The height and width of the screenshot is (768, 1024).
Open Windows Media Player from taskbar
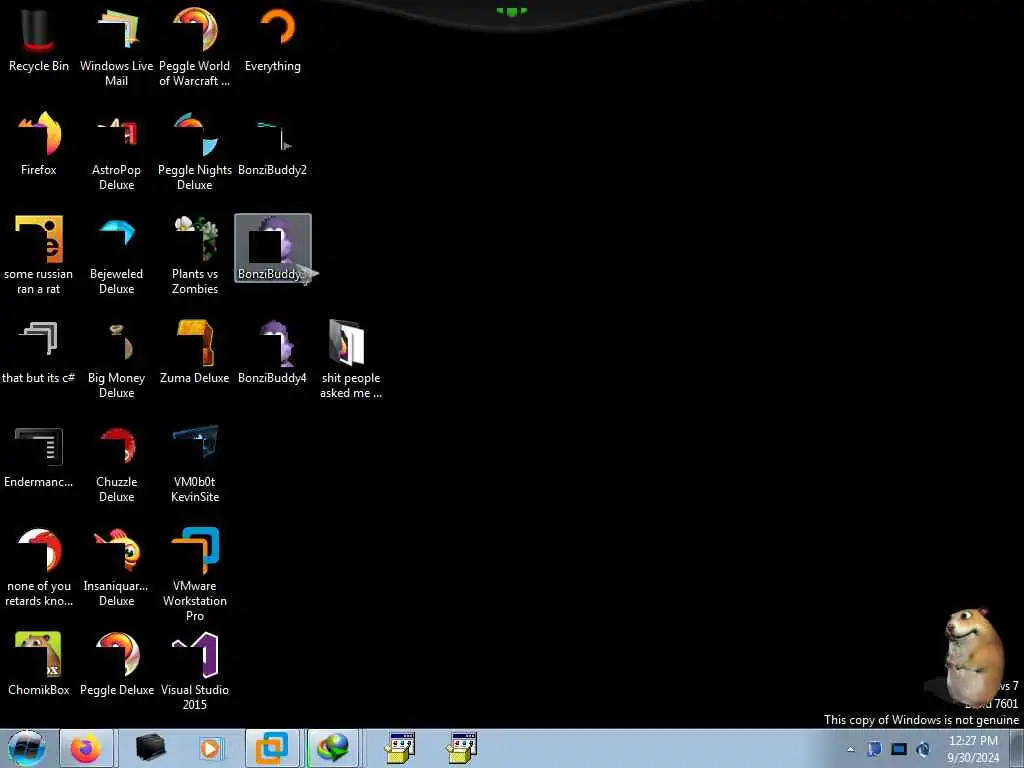click(x=210, y=748)
